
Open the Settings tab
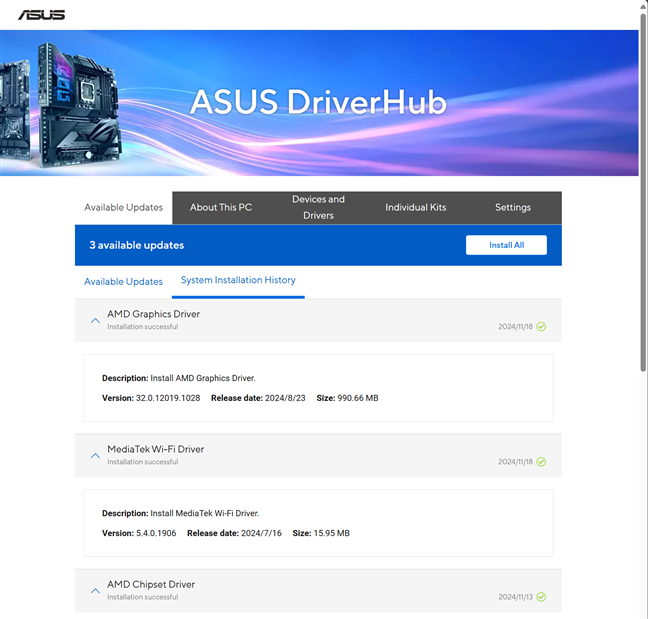513,207
